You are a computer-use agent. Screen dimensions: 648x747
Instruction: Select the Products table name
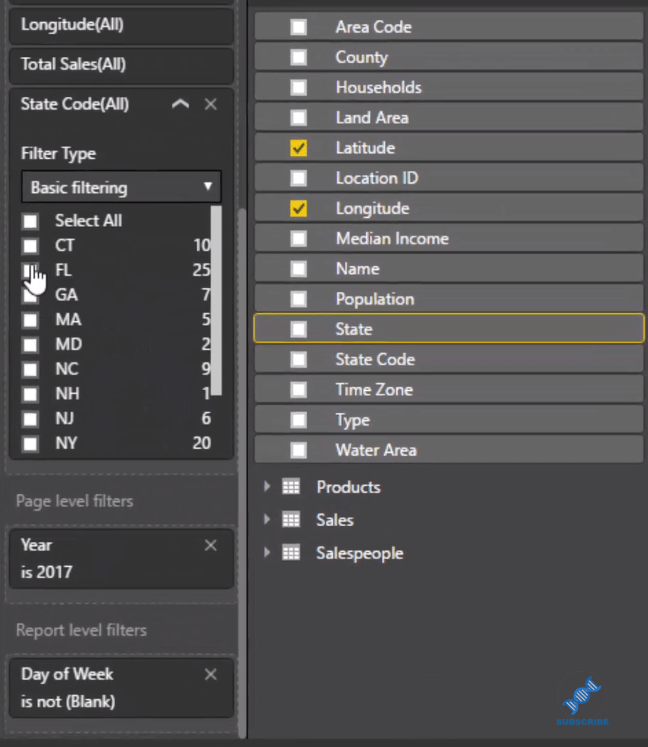click(x=348, y=487)
